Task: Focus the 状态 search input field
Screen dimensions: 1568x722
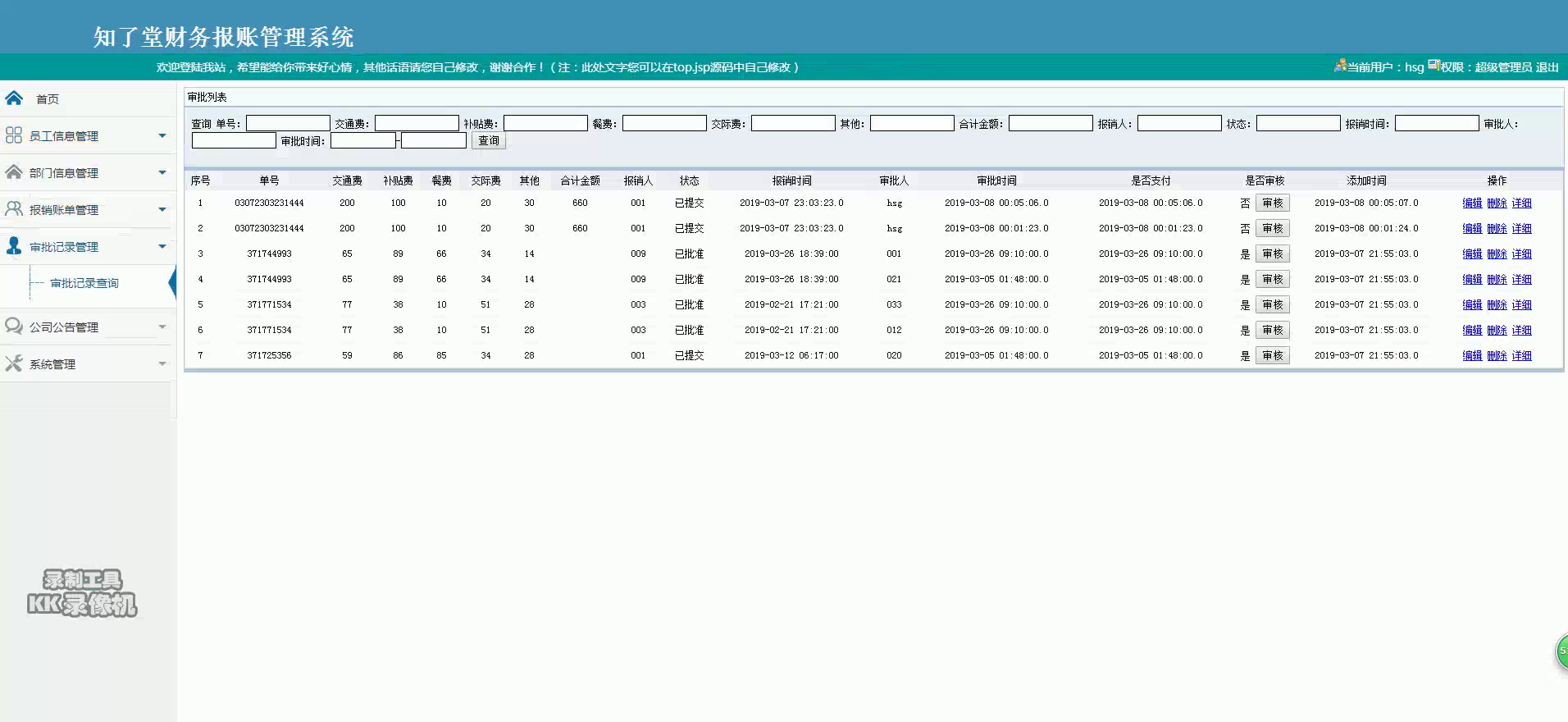Action: pyautogui.click(x=1298, y=123)
